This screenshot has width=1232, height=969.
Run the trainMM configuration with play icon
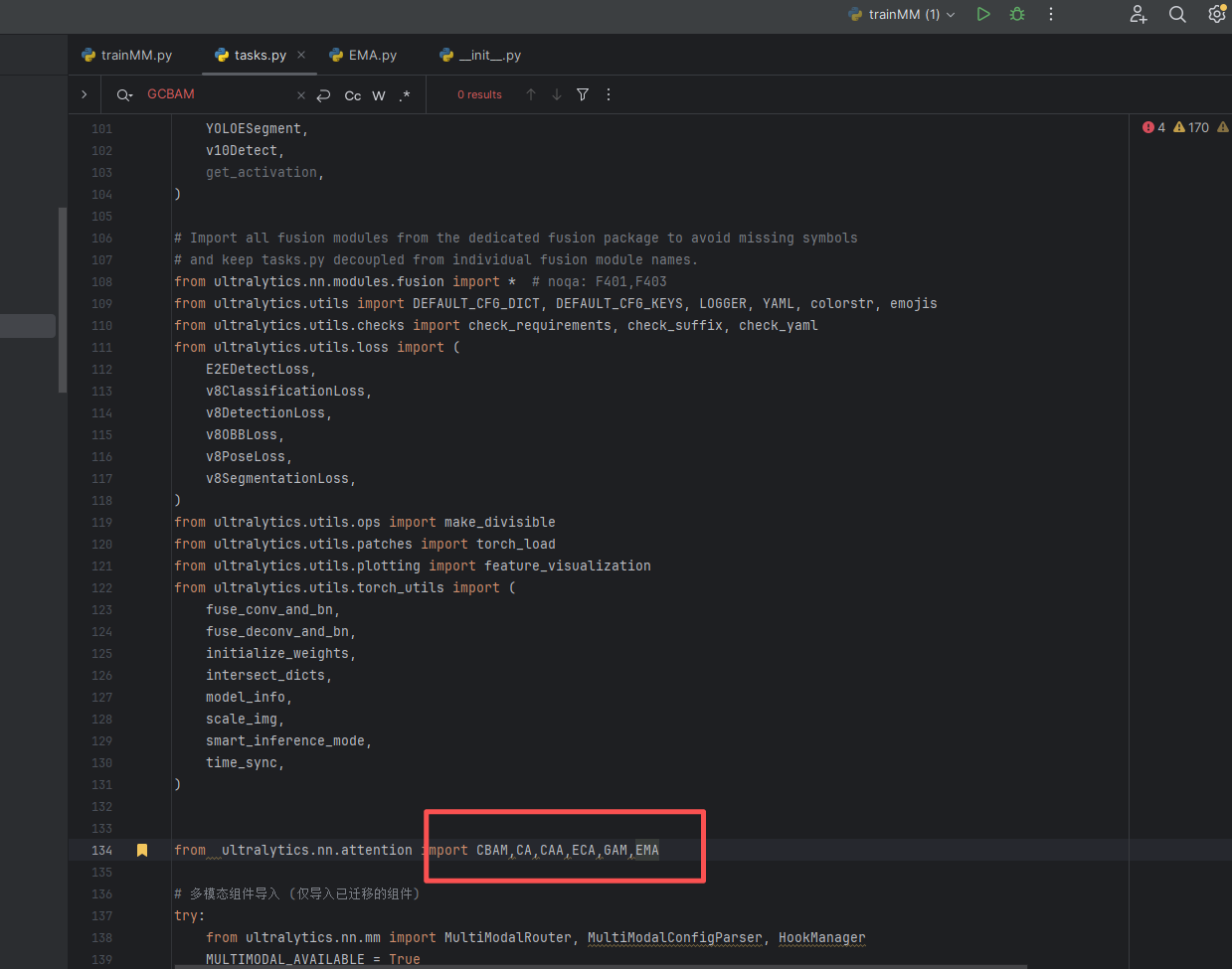(982, 14)
